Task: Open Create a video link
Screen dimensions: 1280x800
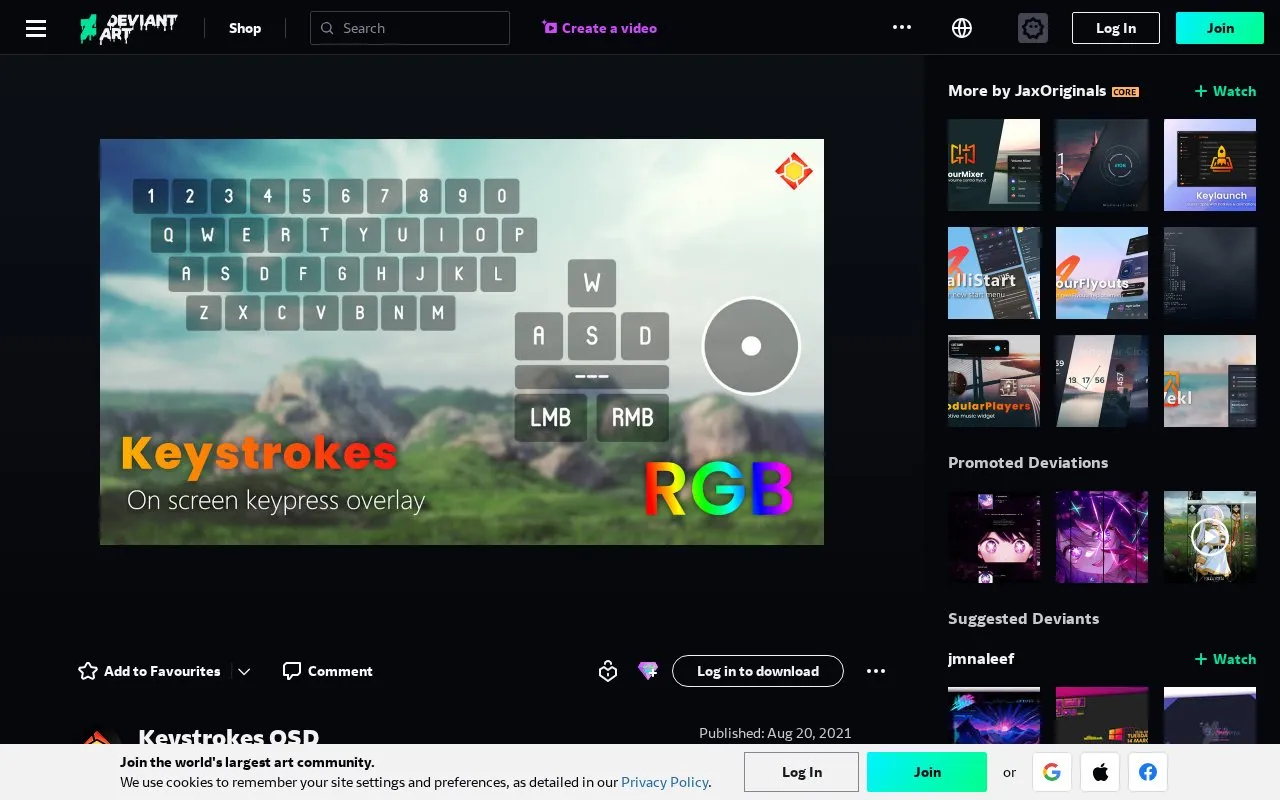Action: (600, 28)
